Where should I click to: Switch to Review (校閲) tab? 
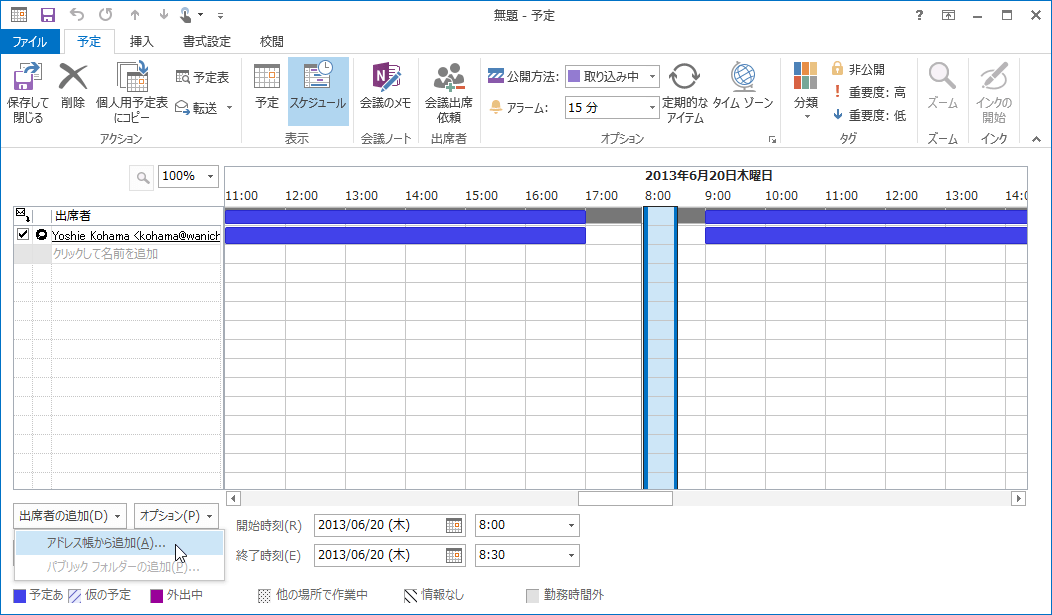click(271, 42)
